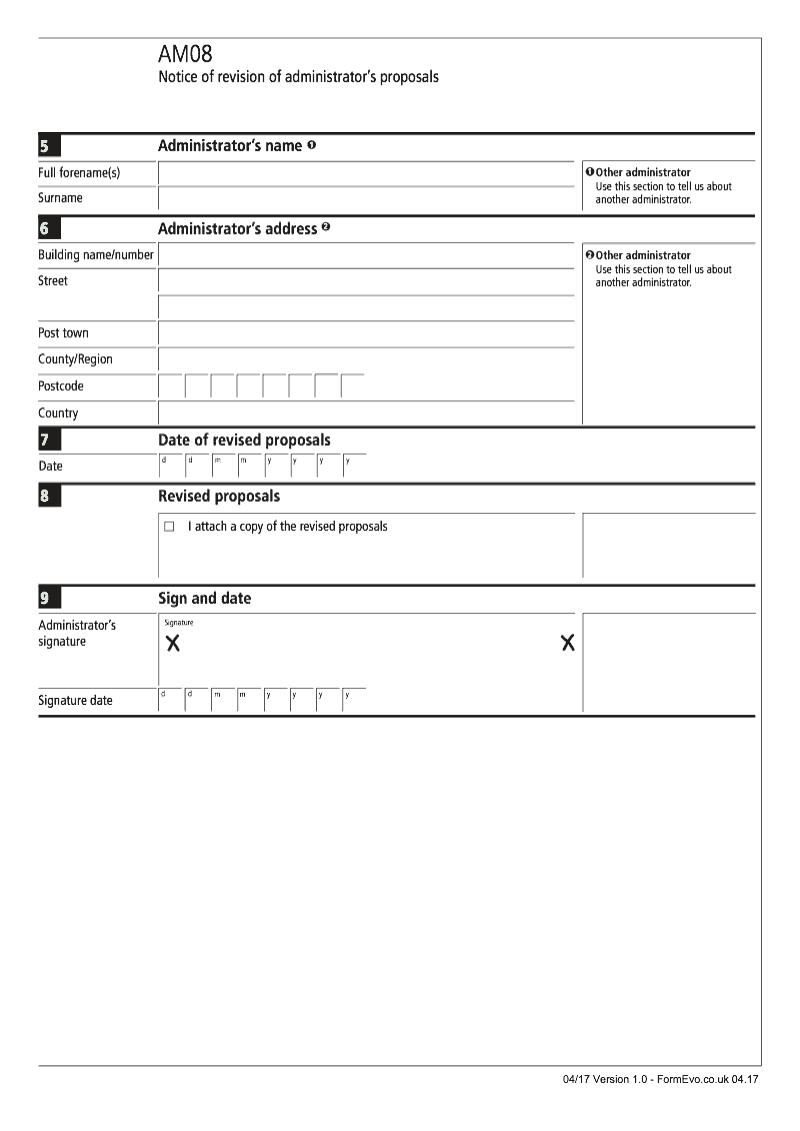Screen dimensions: 800x1131
Task: Click the left X signature marker
Action: click(x=173, y=643)
